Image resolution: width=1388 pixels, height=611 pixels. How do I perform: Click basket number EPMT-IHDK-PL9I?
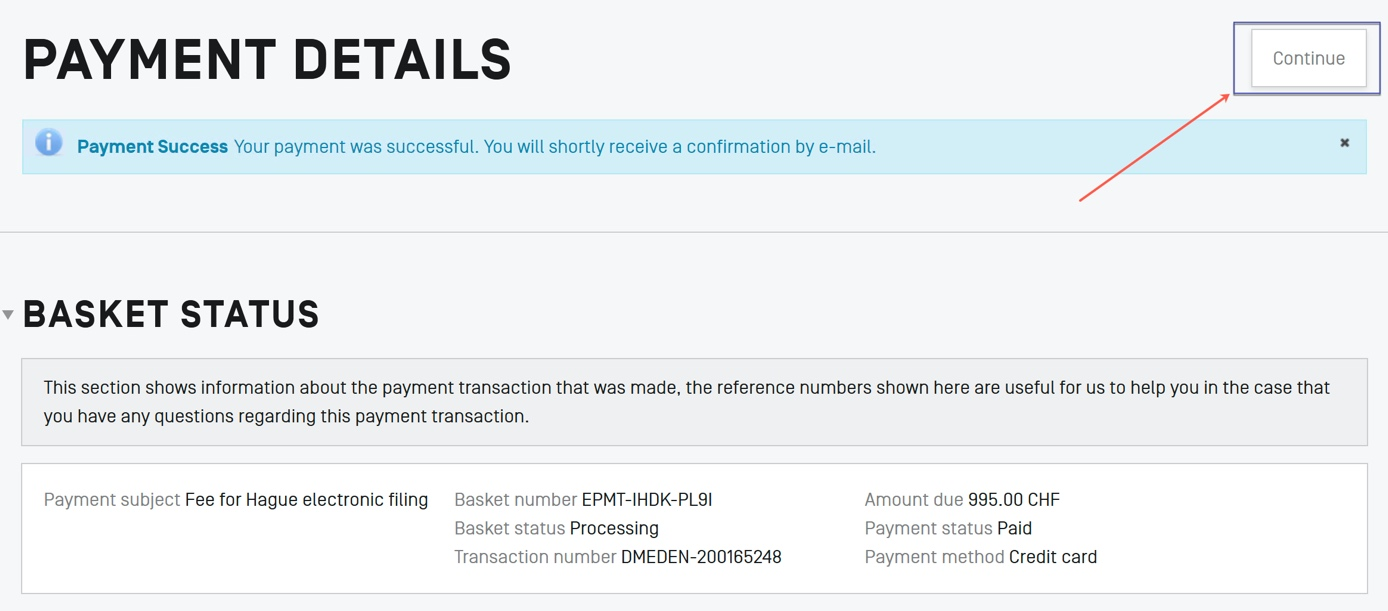(x=646, y=500)
